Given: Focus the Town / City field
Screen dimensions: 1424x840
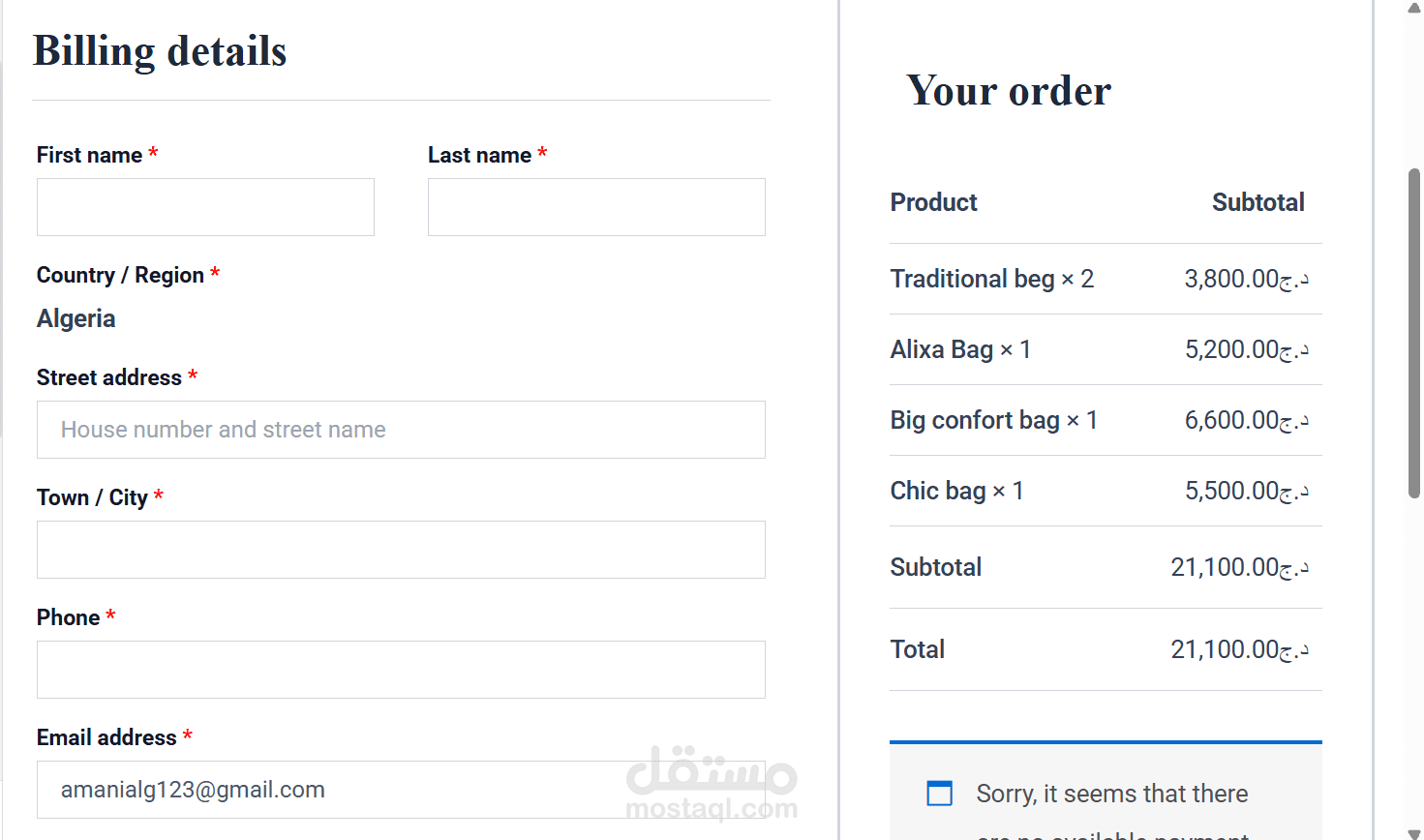Looking at the screenshot, I should point(401,550).
